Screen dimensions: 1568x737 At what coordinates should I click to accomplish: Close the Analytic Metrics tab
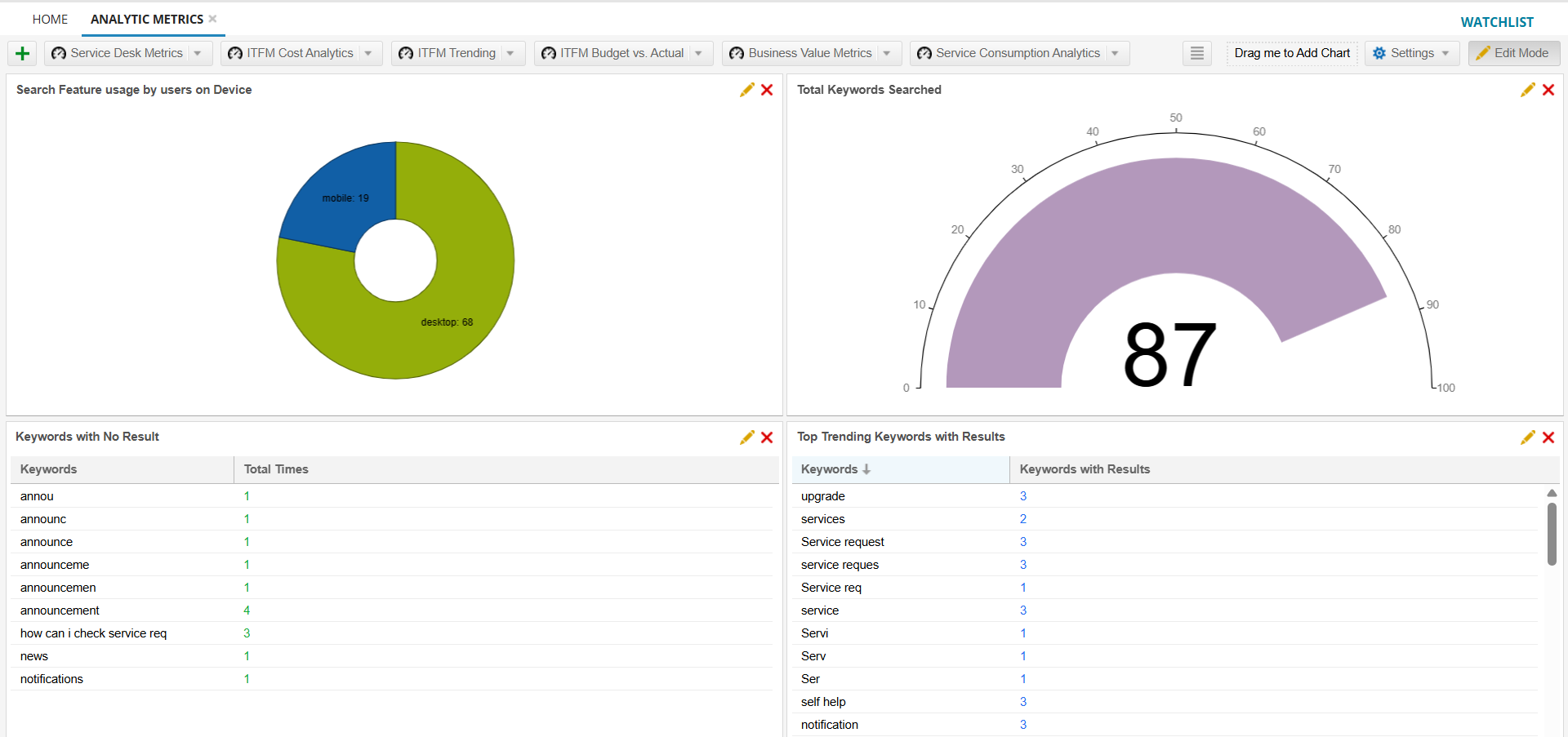pos(213,19)
